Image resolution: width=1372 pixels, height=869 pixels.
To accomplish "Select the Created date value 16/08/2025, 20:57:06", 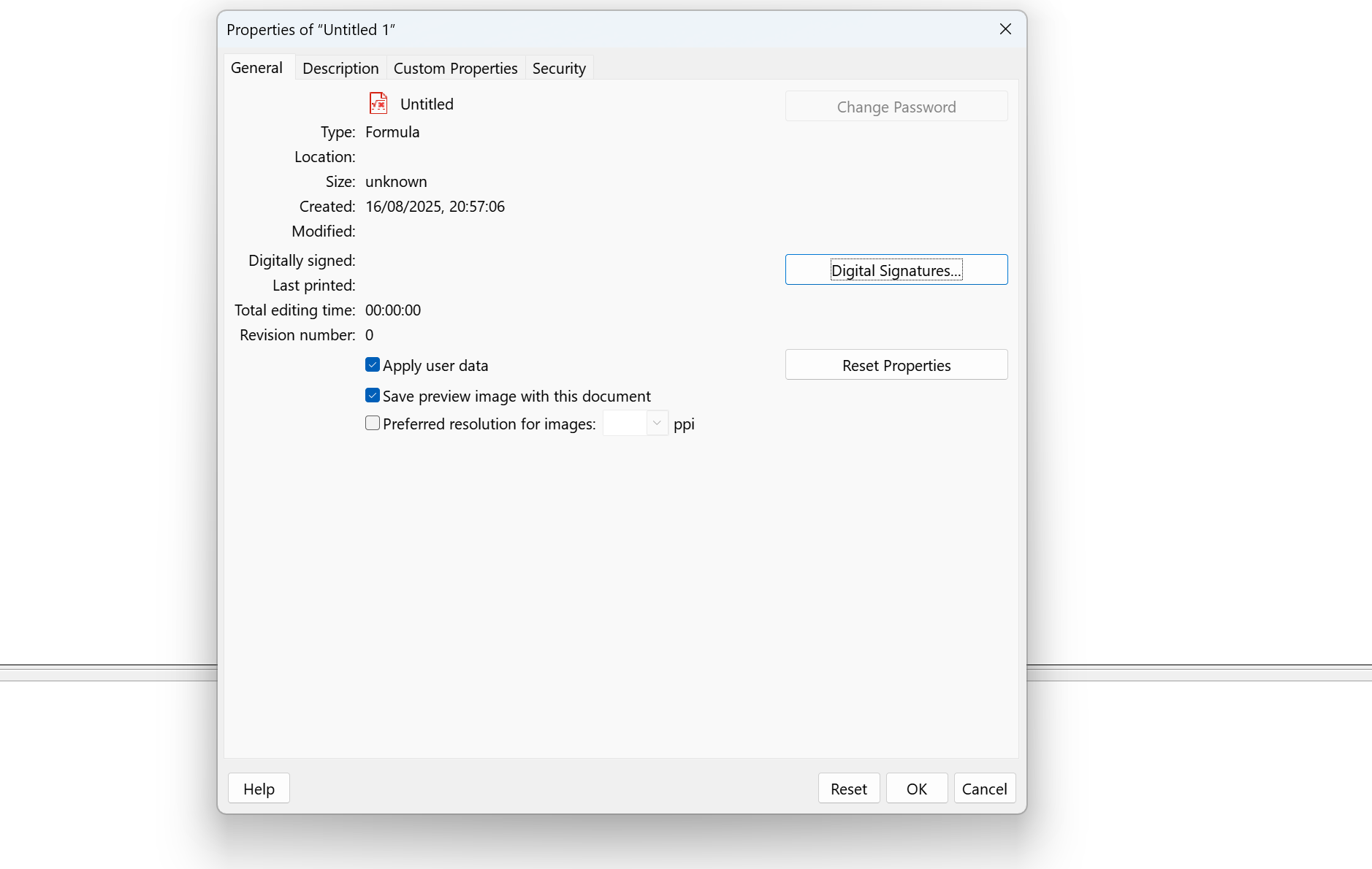I will [x=435, y=207].
